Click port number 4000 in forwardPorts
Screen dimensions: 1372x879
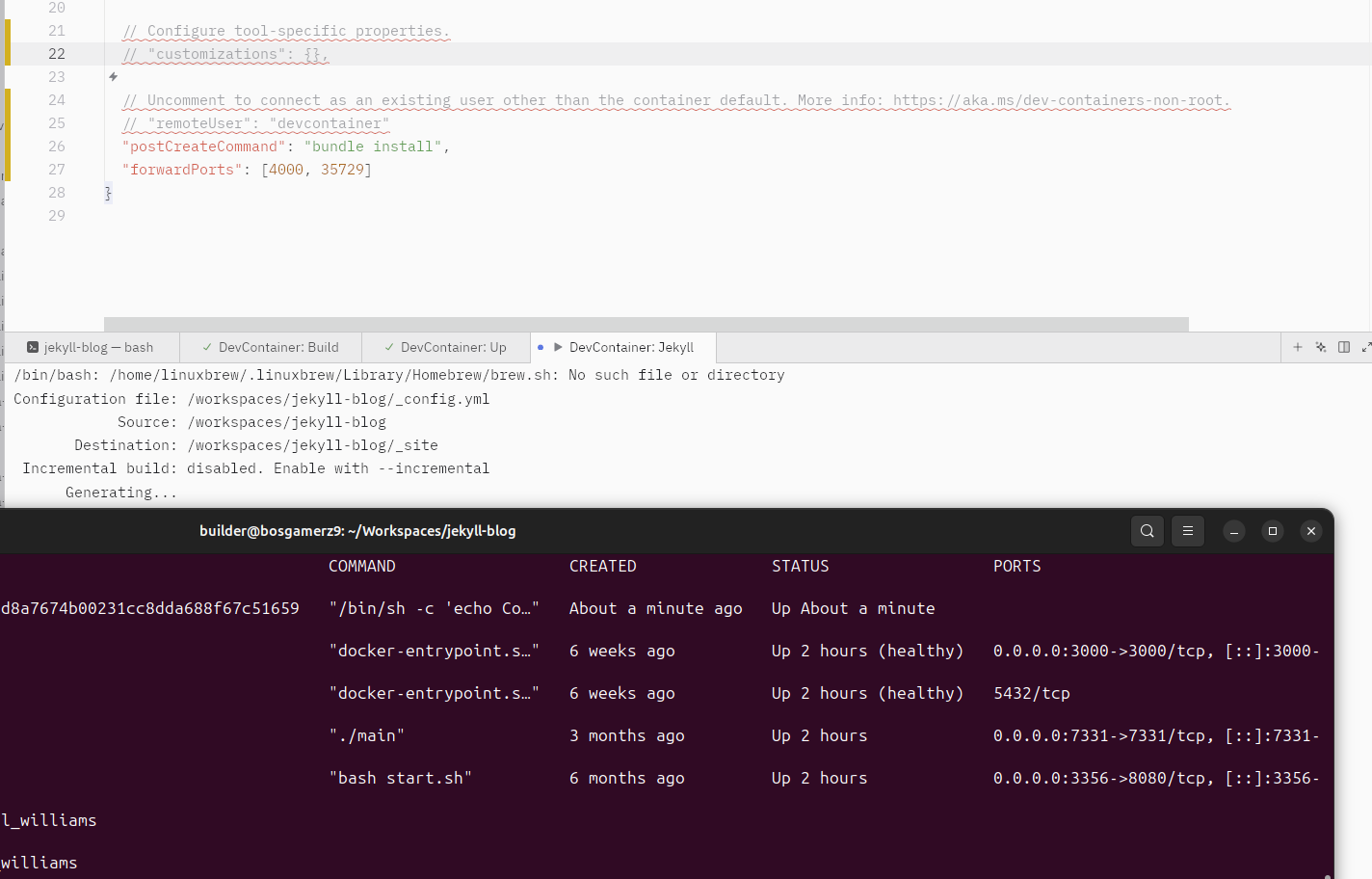[286, 170]
